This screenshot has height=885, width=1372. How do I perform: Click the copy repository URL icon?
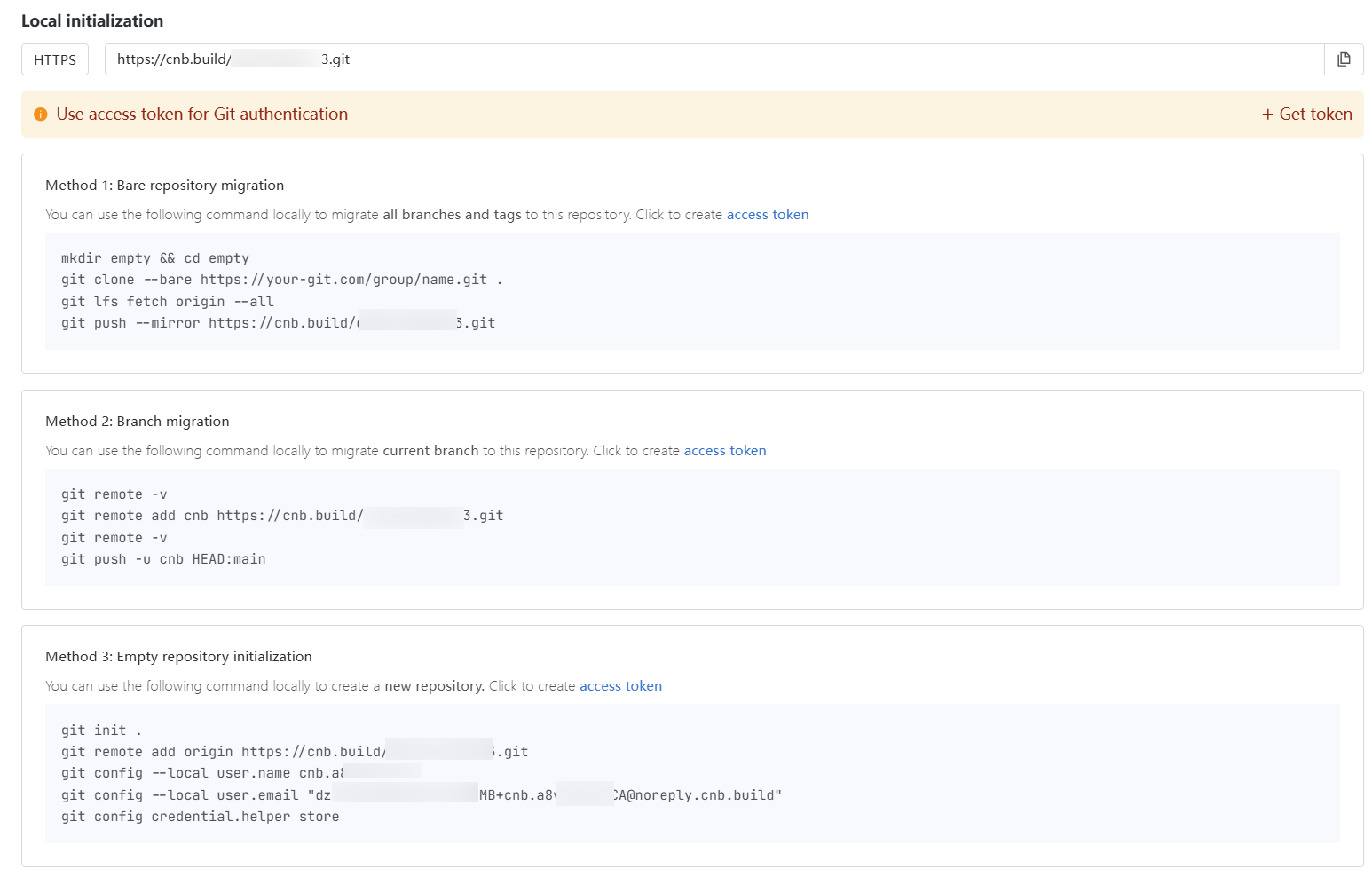point(1344,59)
